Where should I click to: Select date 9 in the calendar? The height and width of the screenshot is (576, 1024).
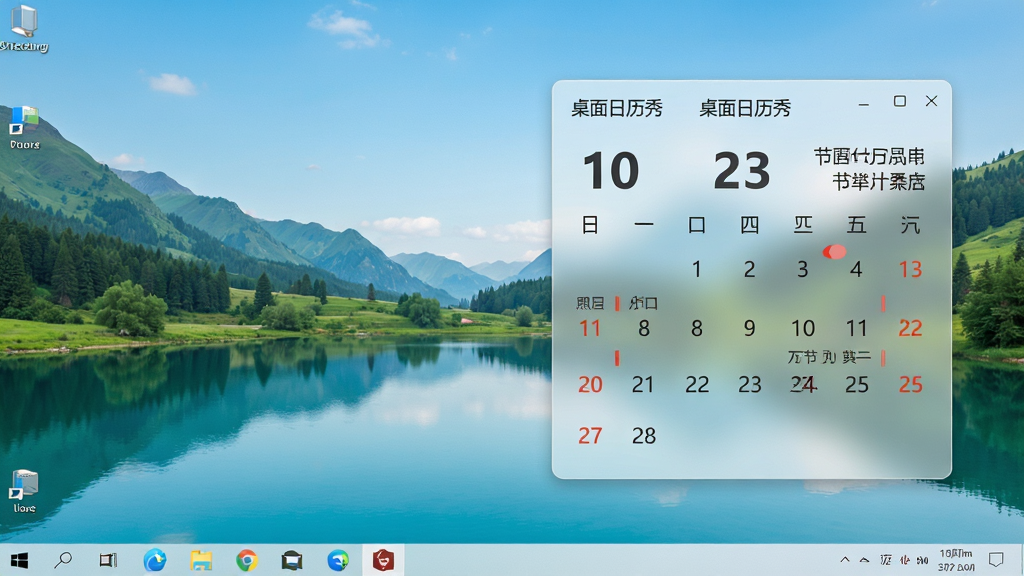coord(750,328)
